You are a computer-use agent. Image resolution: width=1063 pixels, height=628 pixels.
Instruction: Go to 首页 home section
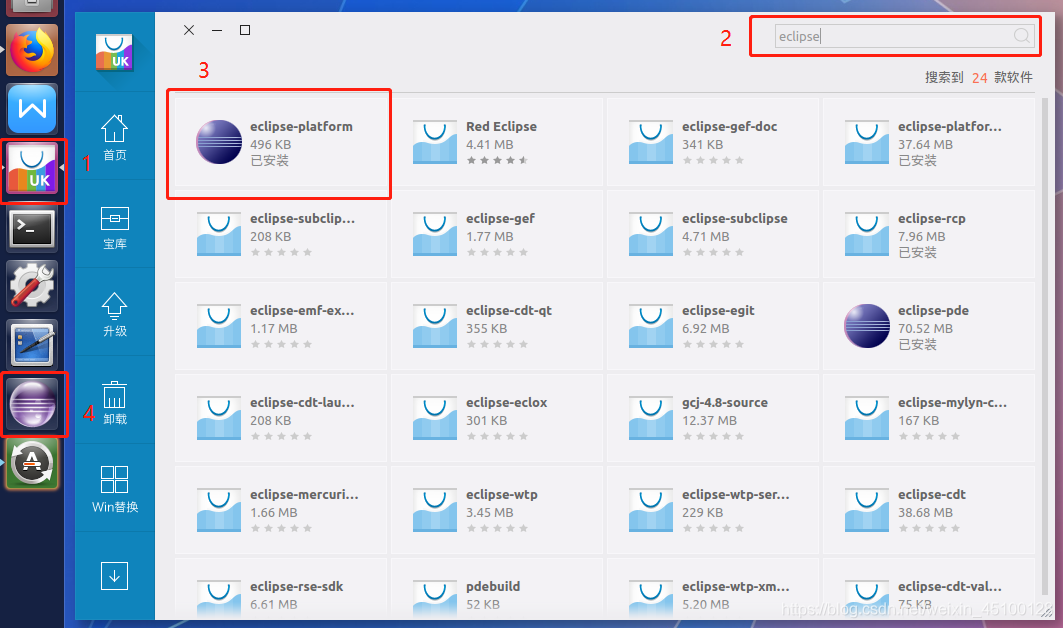coord(115,138)
